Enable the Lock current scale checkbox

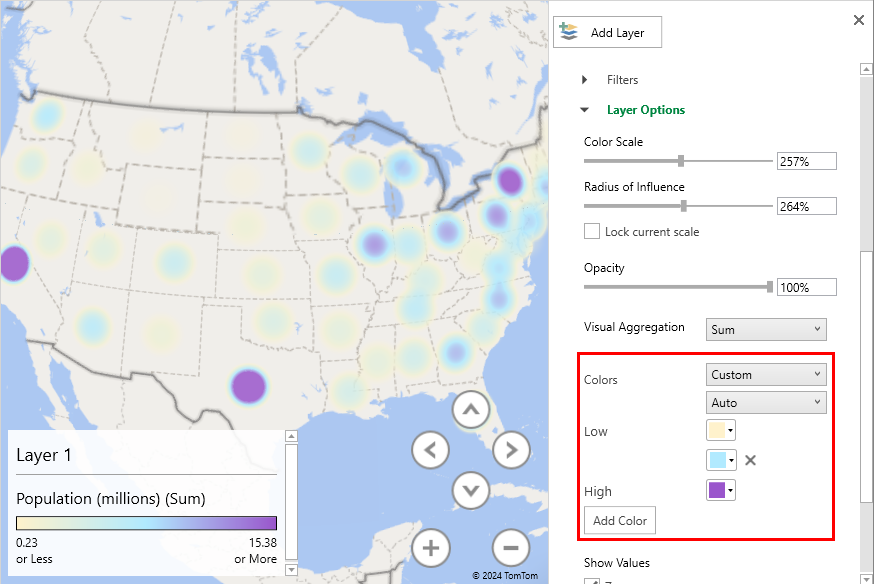click(x=592, y=231)
